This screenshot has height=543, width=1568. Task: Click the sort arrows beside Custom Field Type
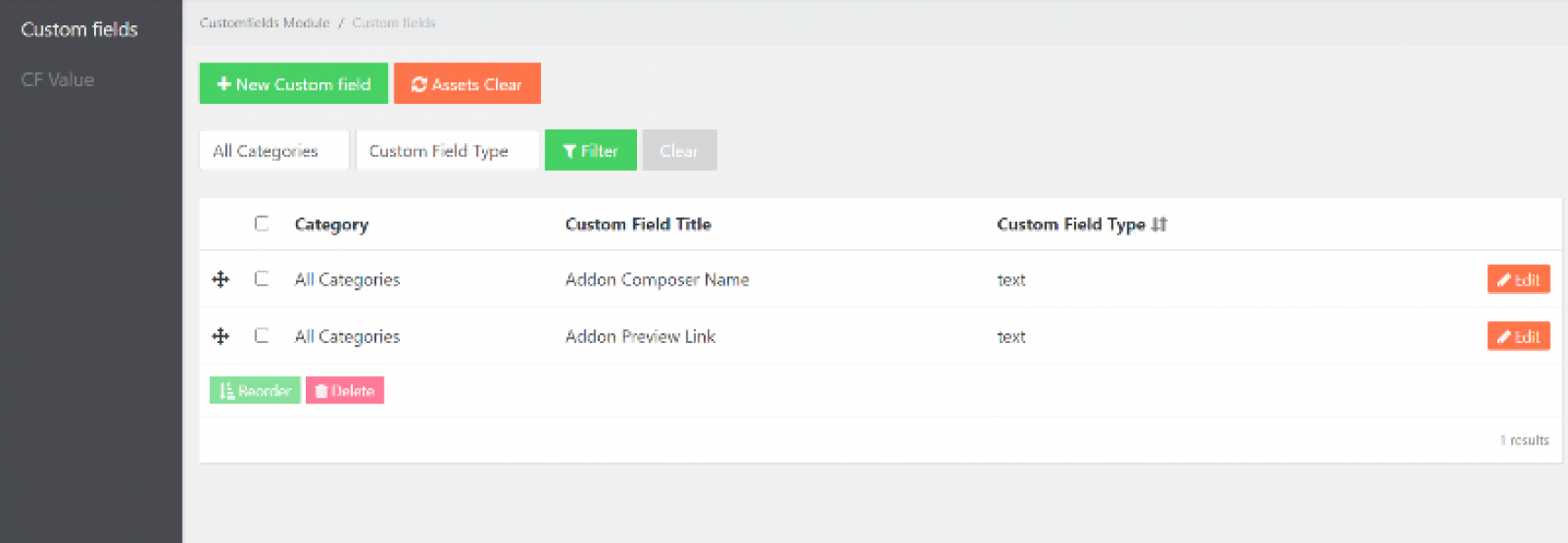(1159, 224)
